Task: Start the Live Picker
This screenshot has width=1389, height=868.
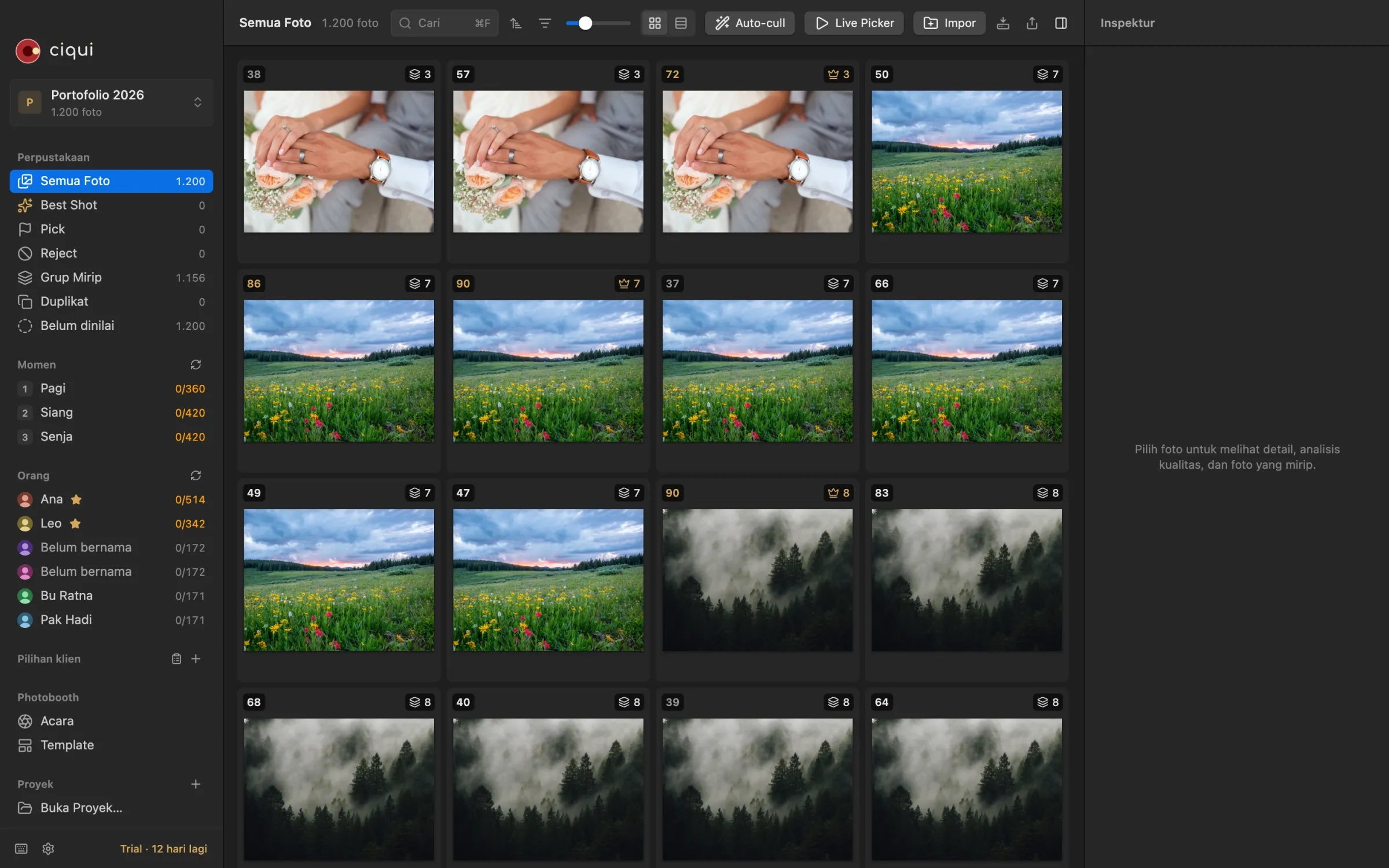Action: 854,23
